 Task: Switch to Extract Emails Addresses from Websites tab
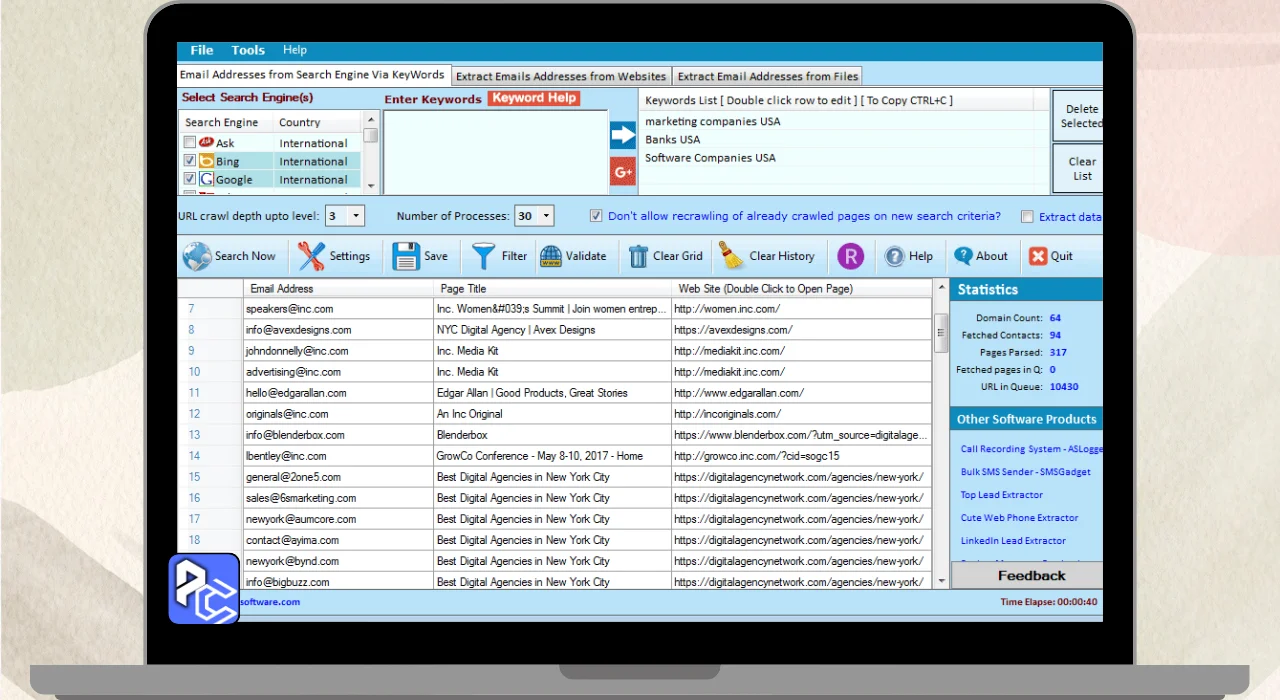tap(561, 76)
